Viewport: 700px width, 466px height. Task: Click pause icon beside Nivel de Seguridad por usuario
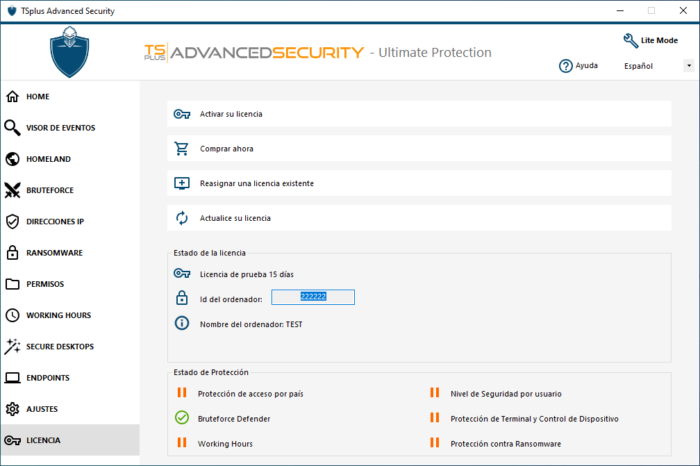[434, 392]
